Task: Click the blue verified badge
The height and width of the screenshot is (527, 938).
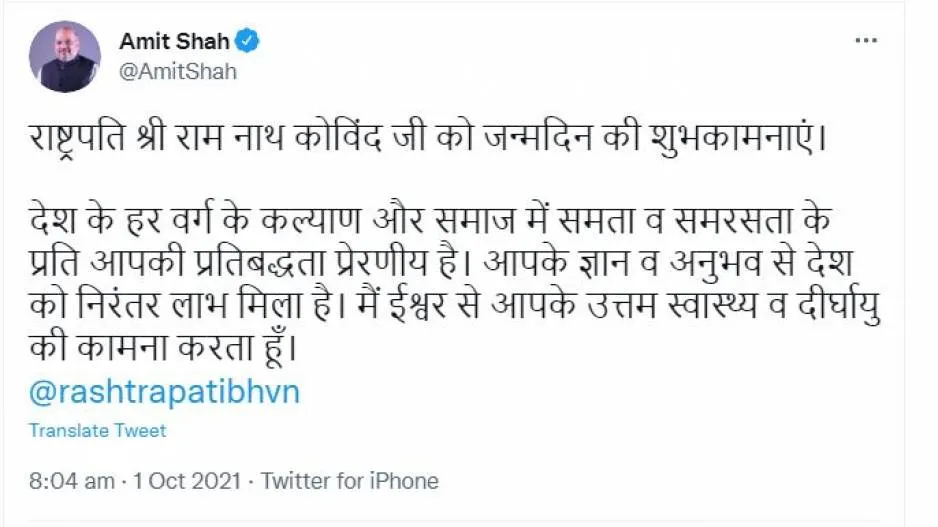Action: (x=248, y=41)
